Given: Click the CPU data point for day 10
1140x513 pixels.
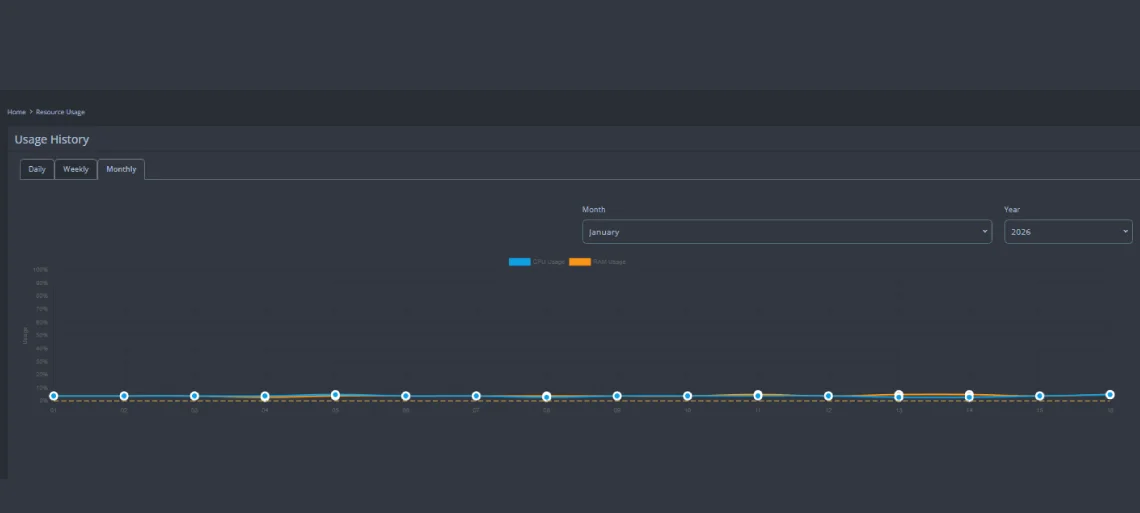Looking at the screenshot, I should (x=688, y=396).
